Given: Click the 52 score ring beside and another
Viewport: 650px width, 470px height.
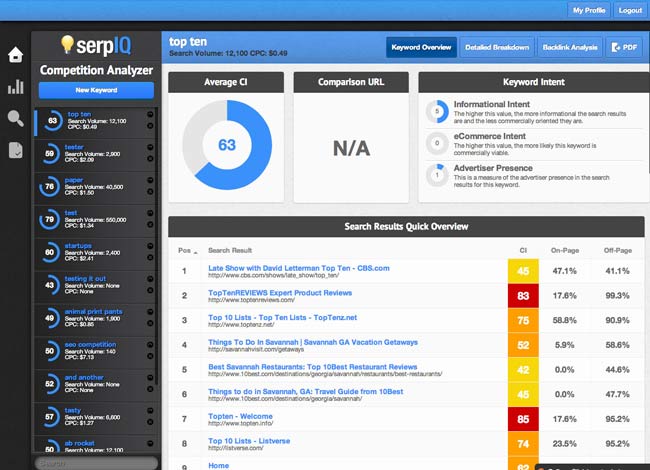Looking at the screenshot, I should (x=49, y=383).
